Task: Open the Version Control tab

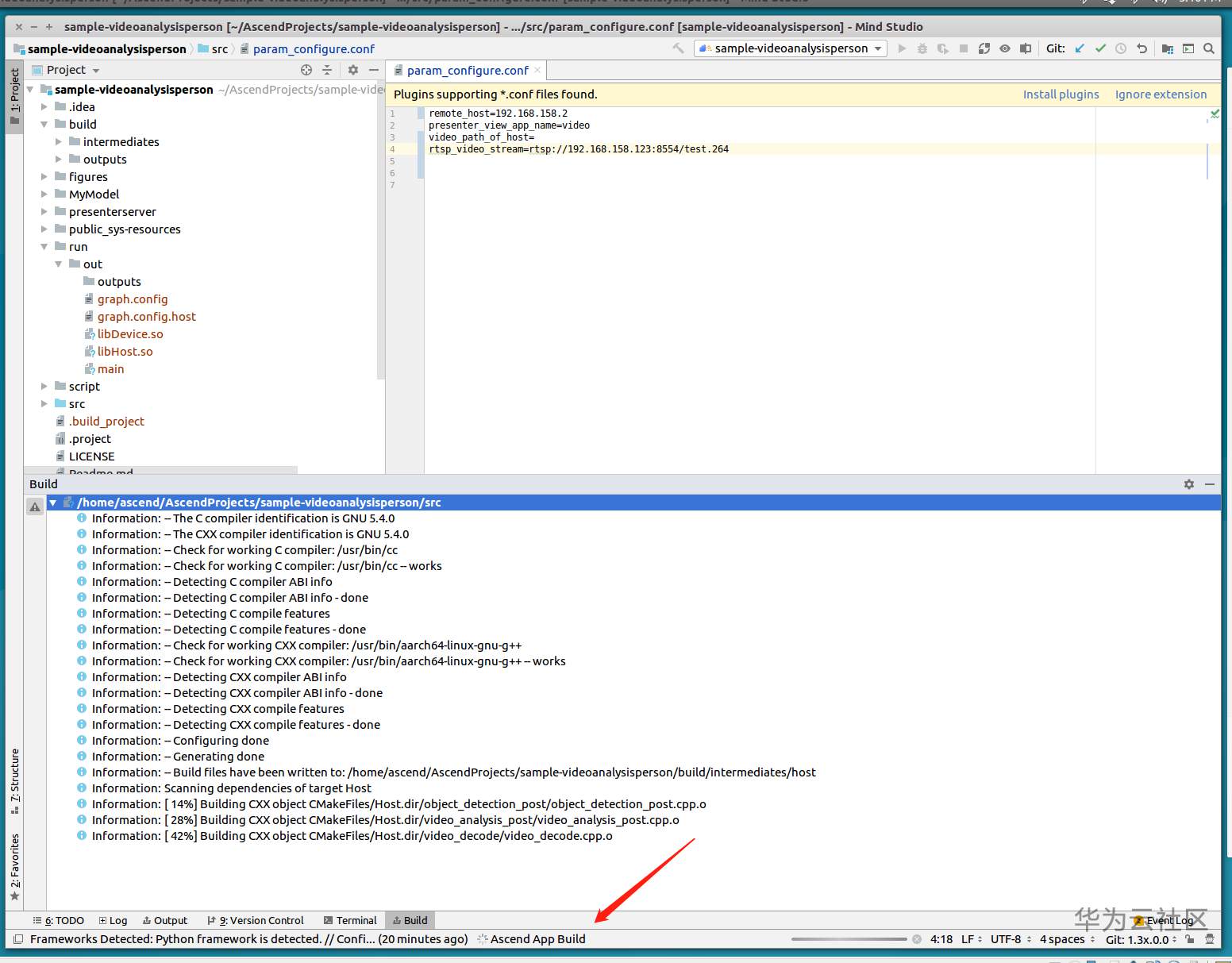Action: point(256,921)
